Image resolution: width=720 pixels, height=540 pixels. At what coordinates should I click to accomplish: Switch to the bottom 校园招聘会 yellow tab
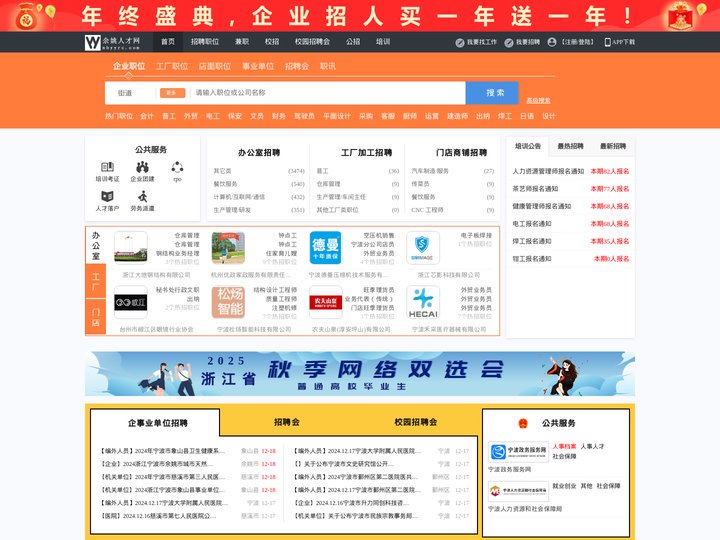[416, 422]
